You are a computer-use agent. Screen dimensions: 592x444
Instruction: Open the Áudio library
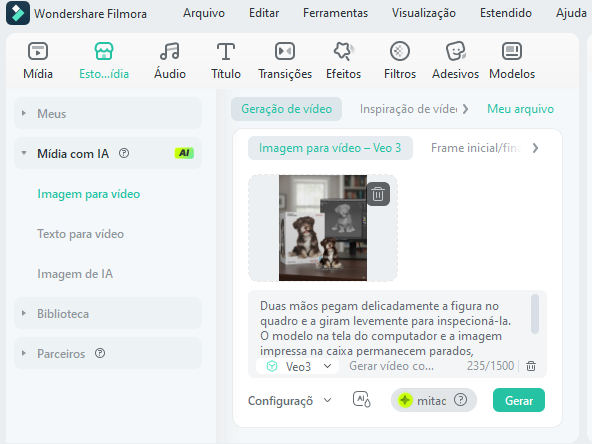pyautogui.click(x=170, y=61)
